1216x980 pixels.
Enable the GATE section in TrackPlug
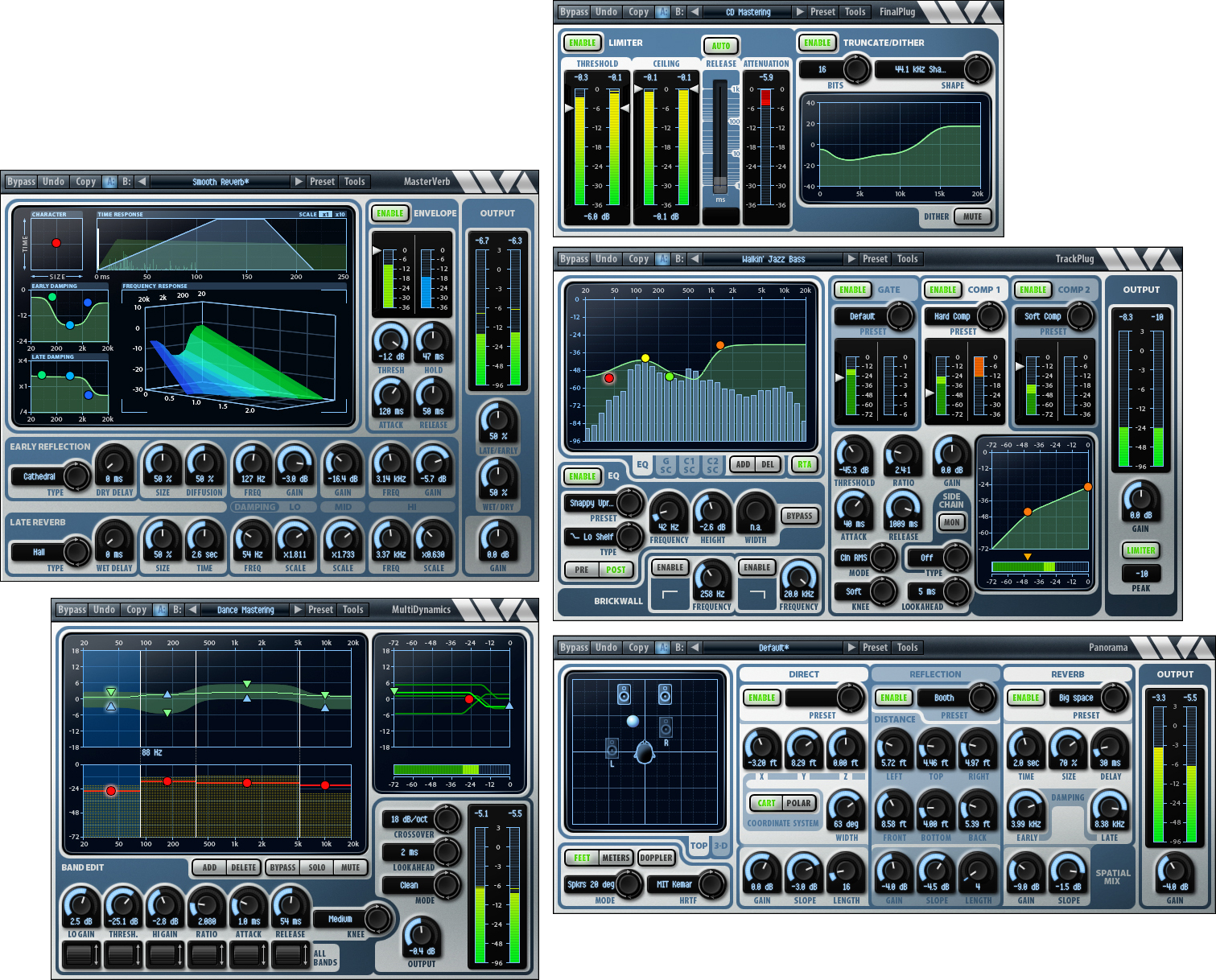(x=851, y=290)
